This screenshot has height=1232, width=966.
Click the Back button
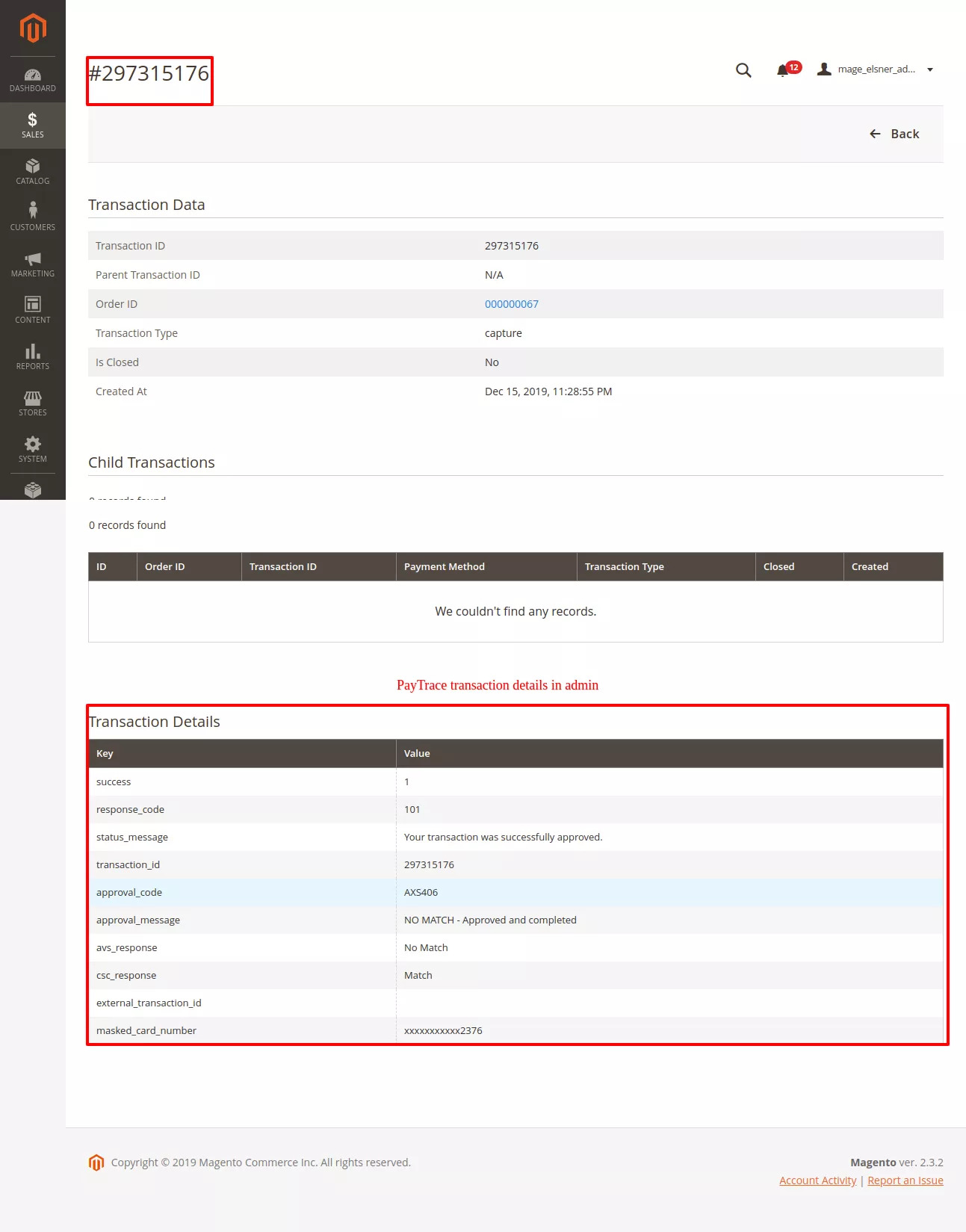[894, 134]
